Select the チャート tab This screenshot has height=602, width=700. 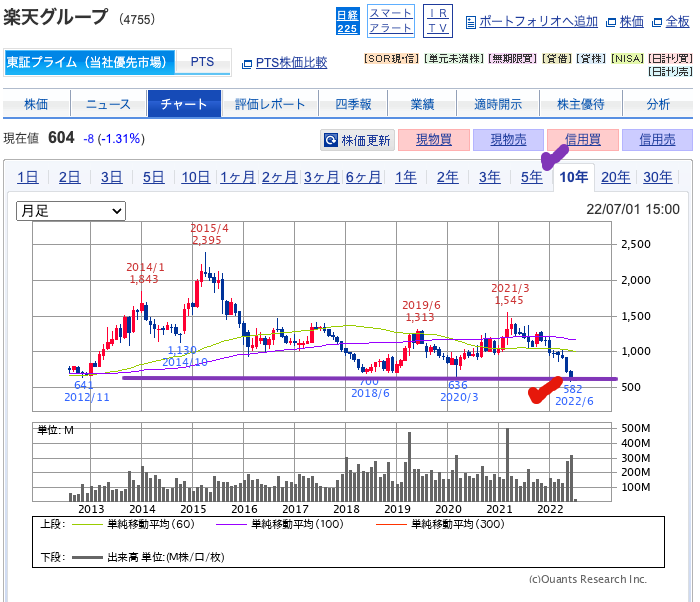click(x=184, y=104)
